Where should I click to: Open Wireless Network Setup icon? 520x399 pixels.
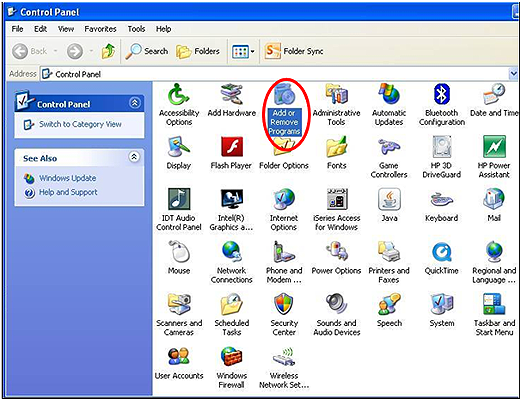[x=284, y=367]
